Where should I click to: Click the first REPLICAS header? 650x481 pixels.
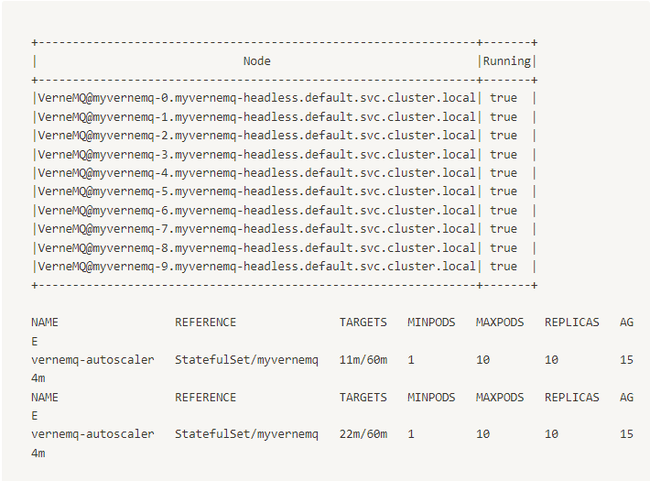click(x=572, y=322)
